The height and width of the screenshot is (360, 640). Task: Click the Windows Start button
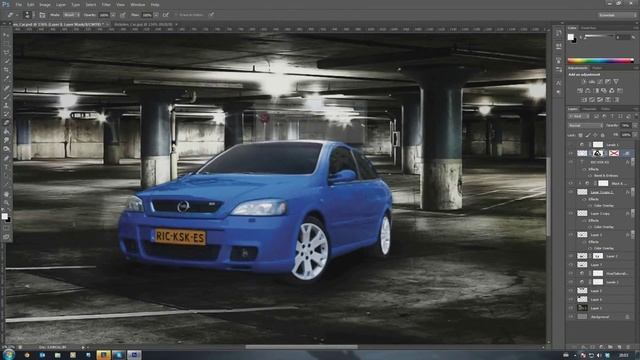8,354
